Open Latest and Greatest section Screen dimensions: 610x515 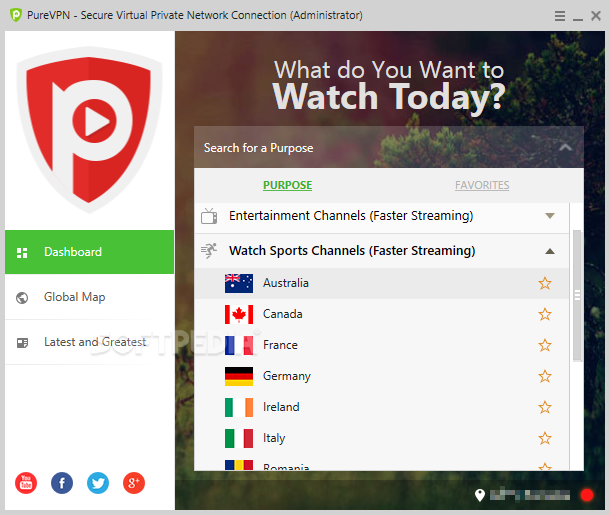click(89, 342)
